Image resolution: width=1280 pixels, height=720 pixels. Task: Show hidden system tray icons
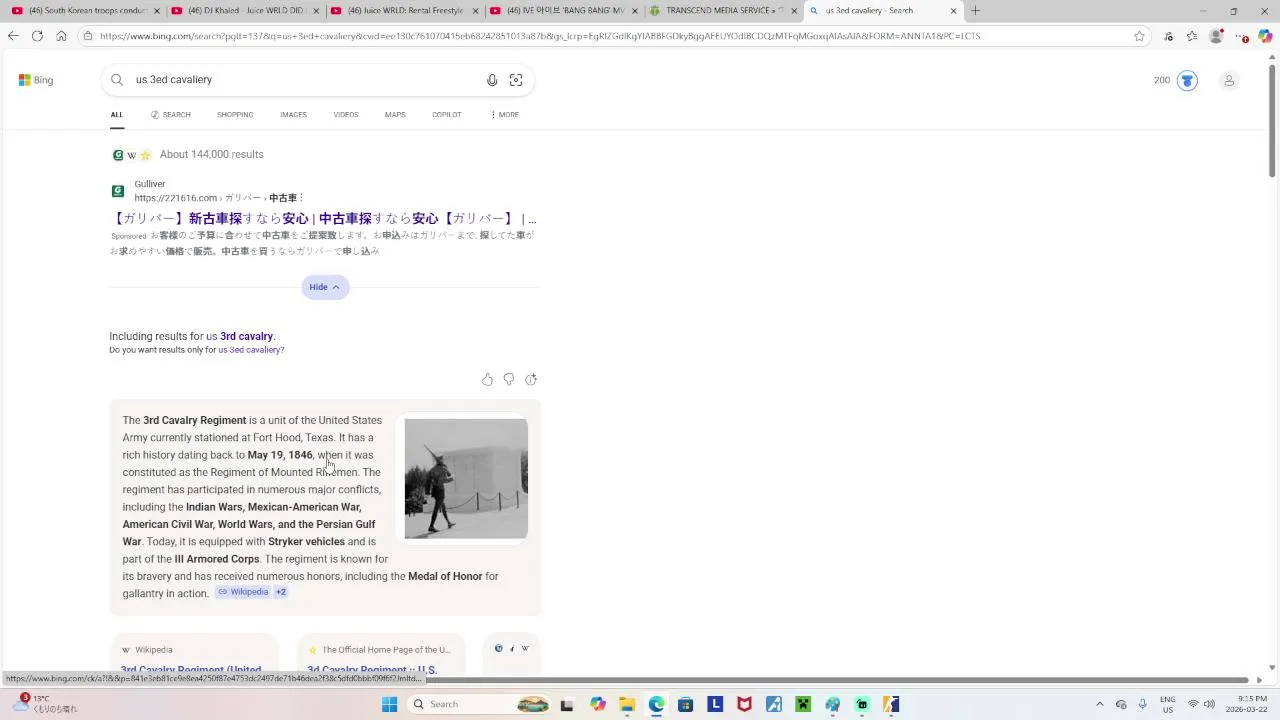(x=1099, y=704)
